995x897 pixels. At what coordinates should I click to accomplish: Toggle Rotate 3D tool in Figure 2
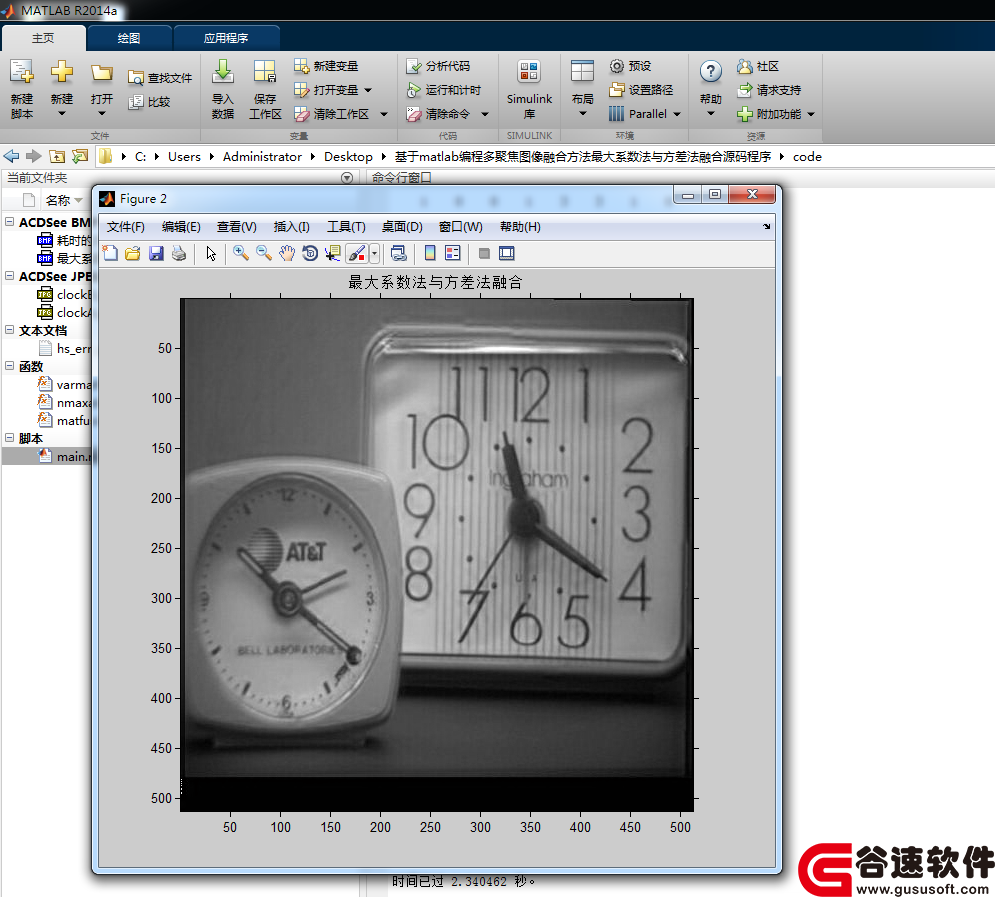click(310, 253)
